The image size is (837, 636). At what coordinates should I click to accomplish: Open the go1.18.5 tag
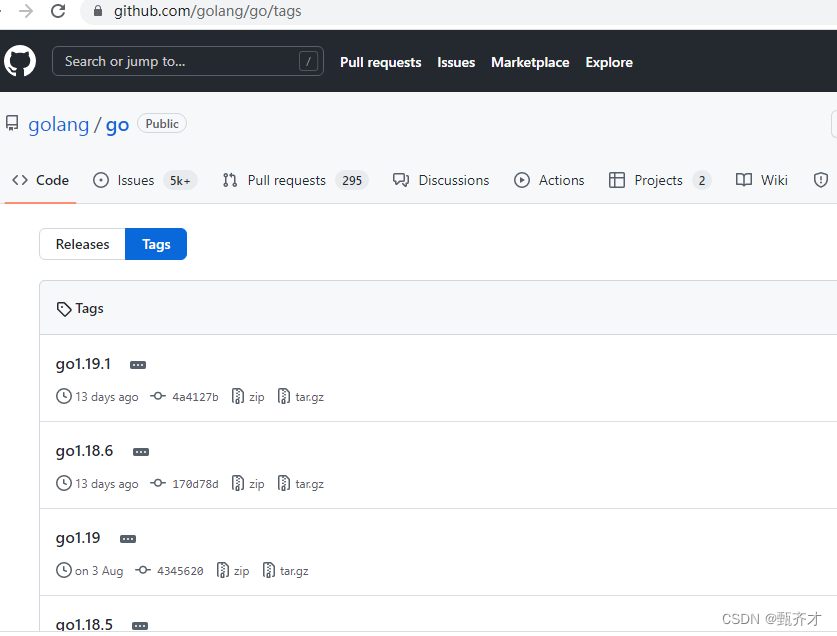(x=84, y=624)
